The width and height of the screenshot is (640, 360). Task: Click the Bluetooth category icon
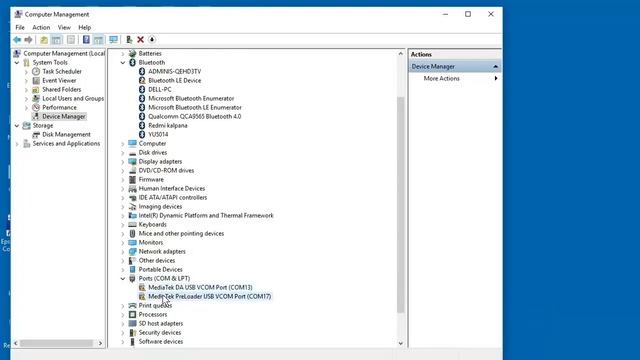(x=132, y=62)
